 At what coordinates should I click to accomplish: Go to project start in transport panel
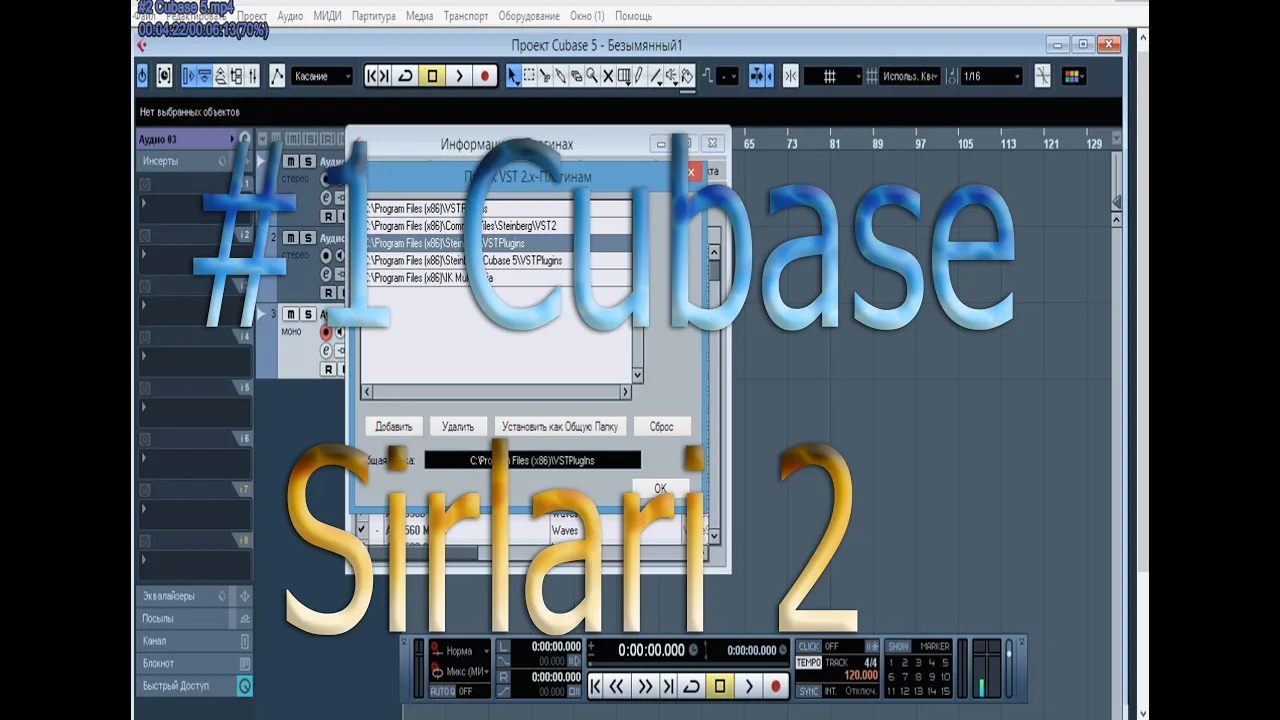[595, 686]
